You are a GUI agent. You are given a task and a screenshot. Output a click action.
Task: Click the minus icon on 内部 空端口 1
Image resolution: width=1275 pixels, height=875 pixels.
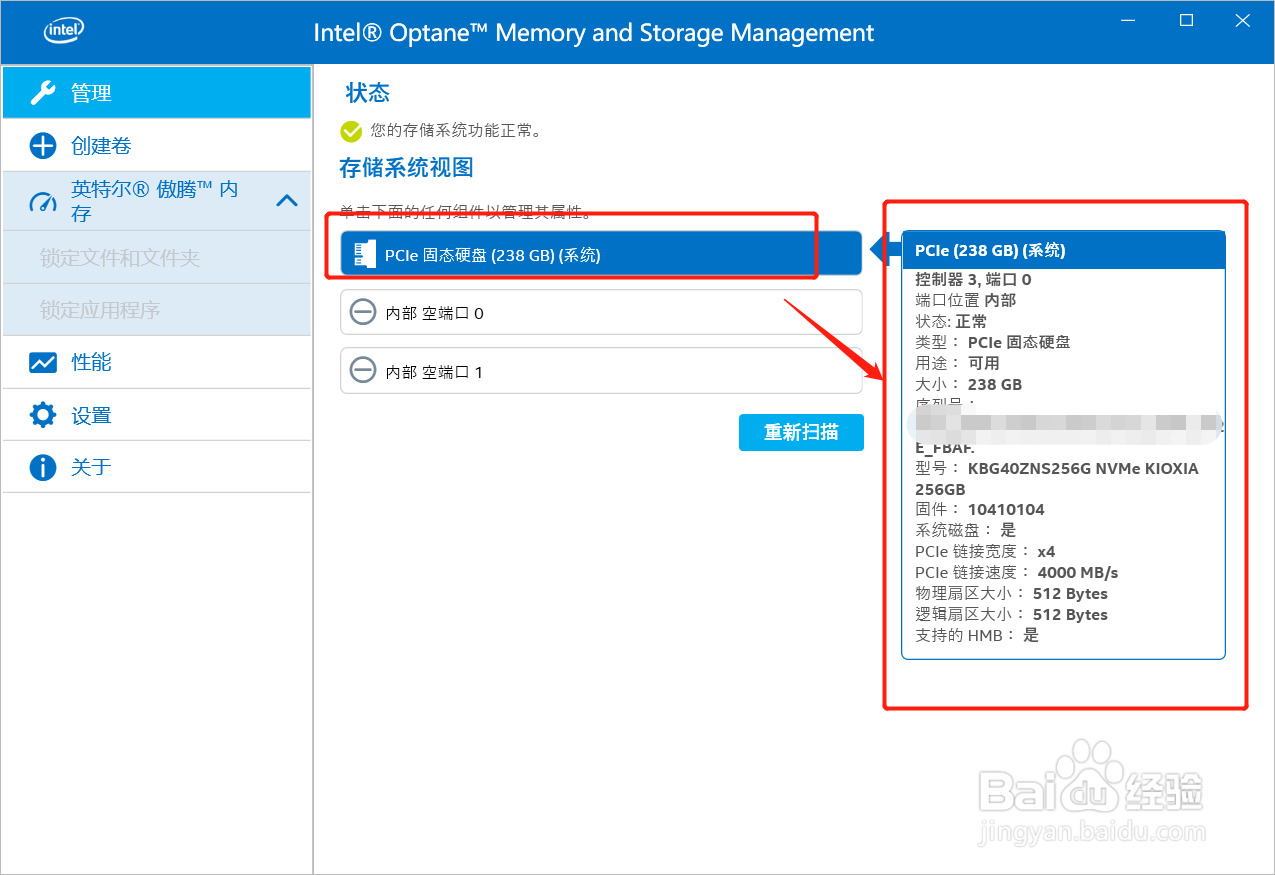(x=363, y=371)
